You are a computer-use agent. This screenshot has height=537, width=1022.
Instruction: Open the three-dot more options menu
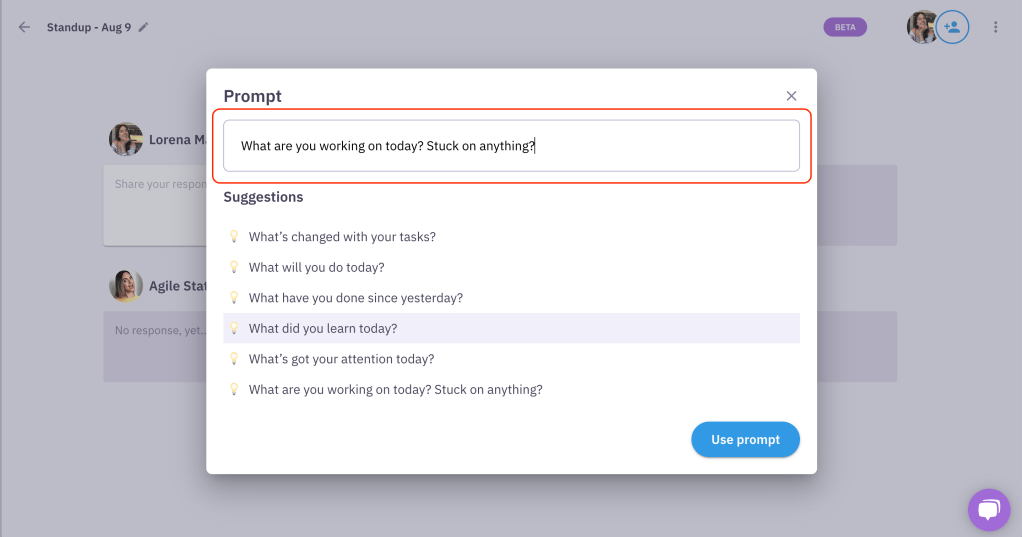[995, 27]
